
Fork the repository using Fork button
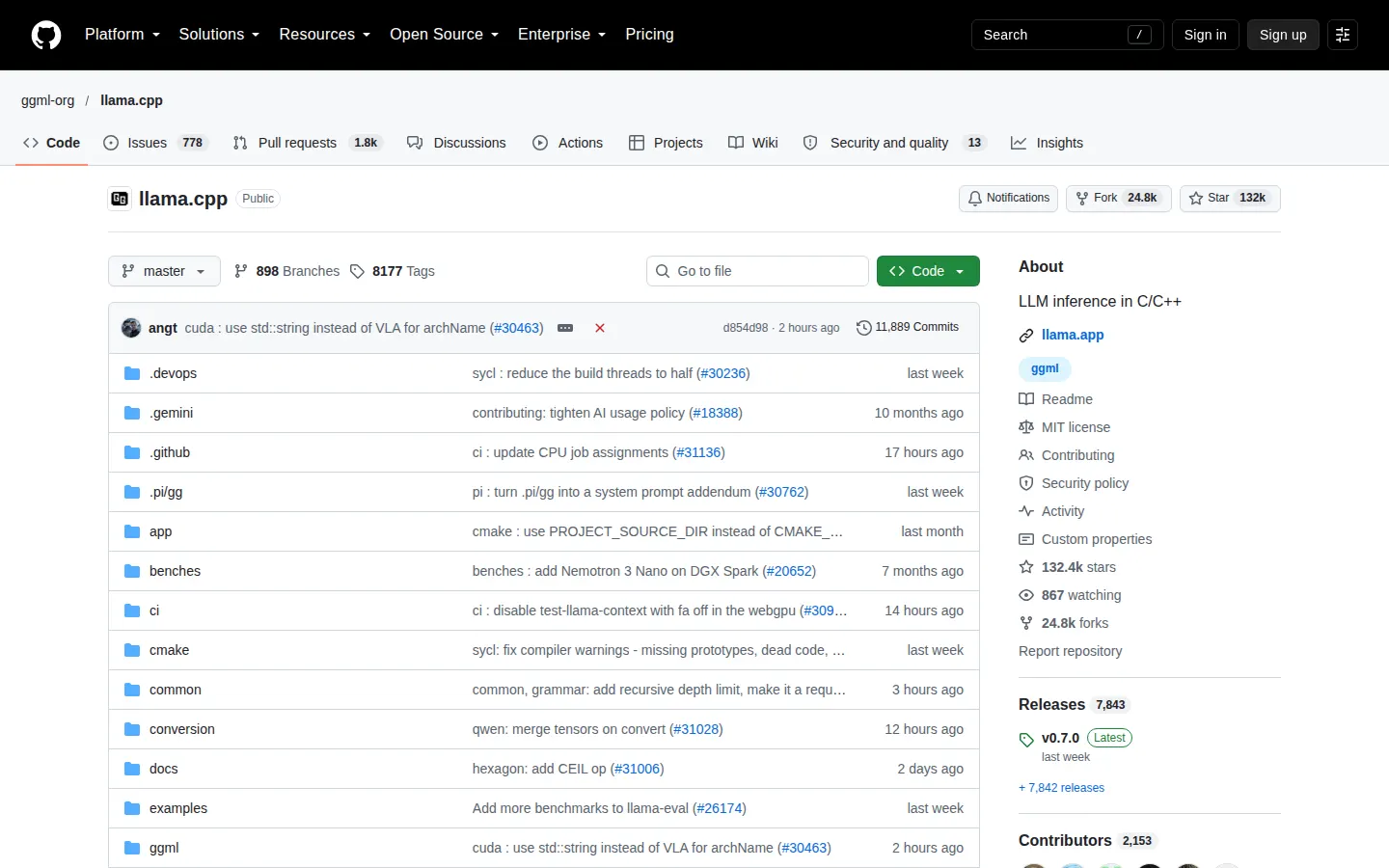[x=1119, y=199]
